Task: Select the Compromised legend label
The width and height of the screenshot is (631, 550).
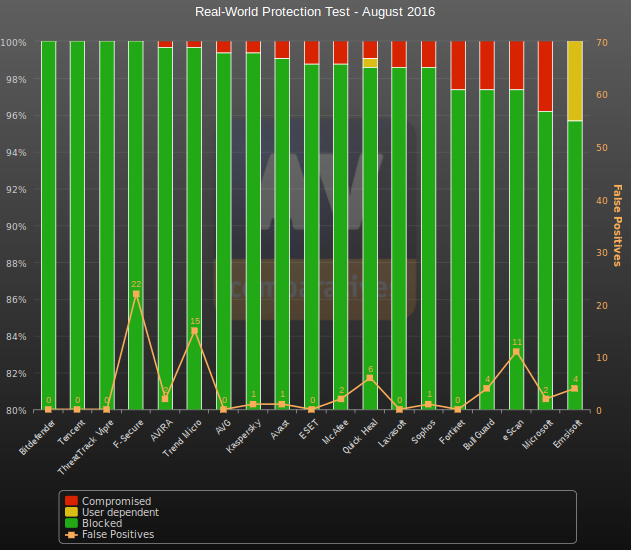Action: (117, 501)
